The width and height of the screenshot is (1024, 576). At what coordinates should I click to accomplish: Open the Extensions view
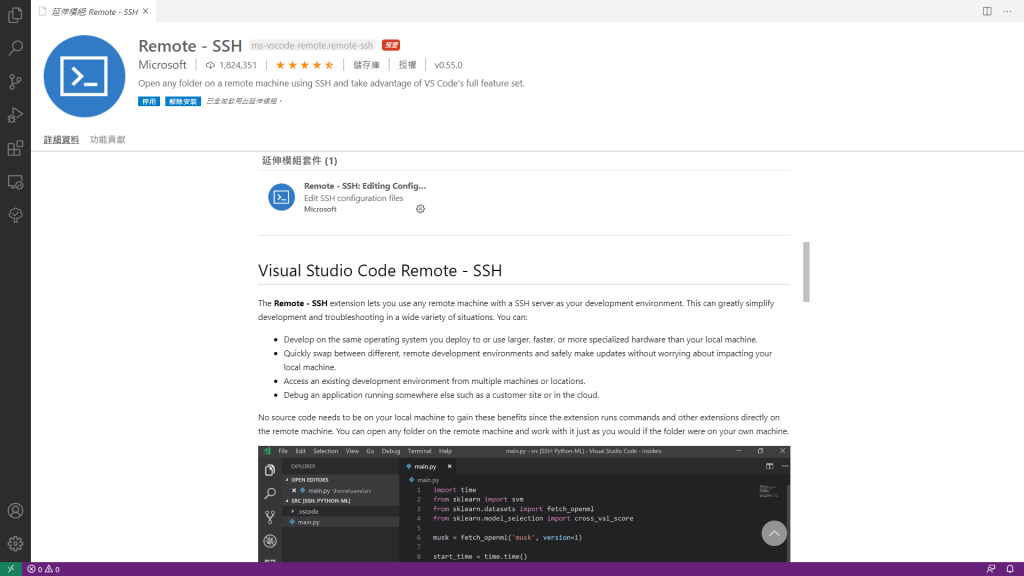pyautogui.click(x=15, y=148)
